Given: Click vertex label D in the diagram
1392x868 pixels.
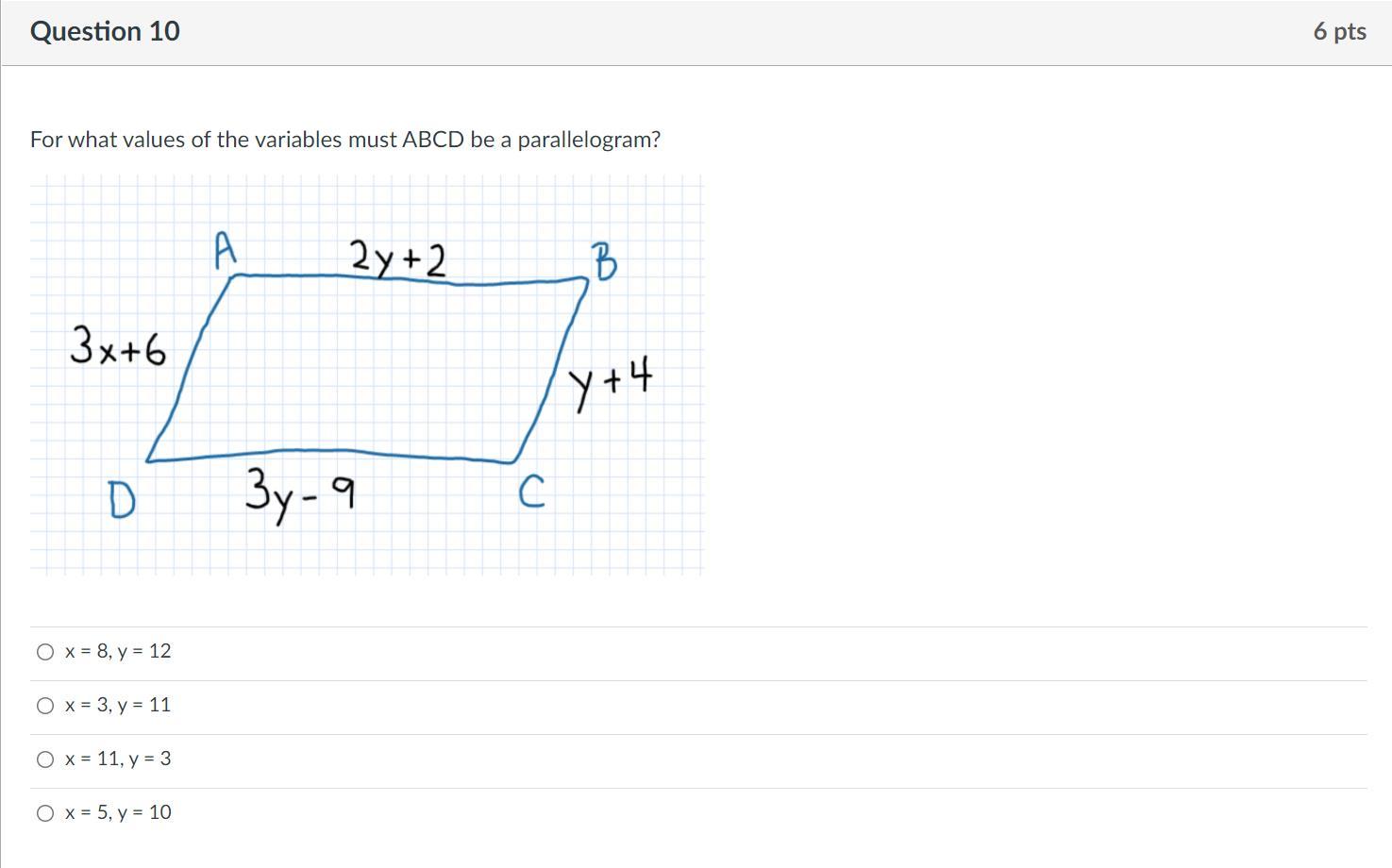Looking at the screenshot, I should point(121,500).
